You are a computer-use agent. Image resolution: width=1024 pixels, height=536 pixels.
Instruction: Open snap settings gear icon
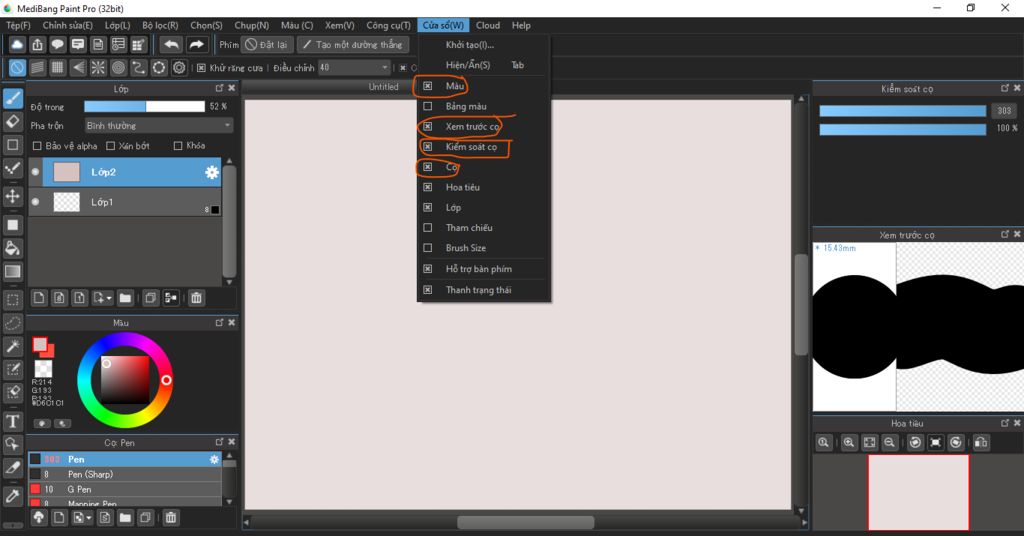click(x=179, y=67)
